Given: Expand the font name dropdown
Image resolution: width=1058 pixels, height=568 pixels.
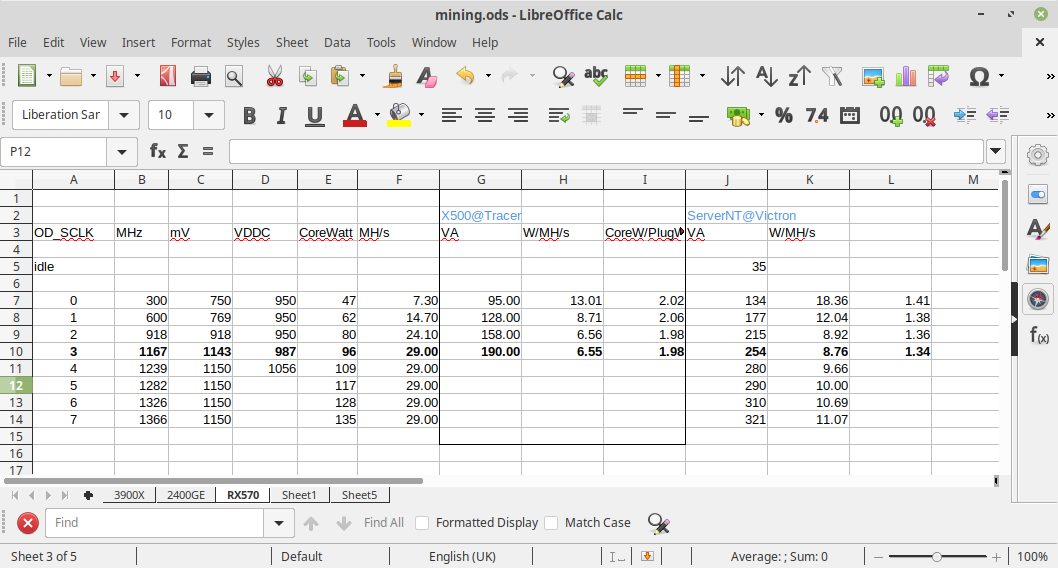Looking at the screenshot, I should tap(125, 115).
